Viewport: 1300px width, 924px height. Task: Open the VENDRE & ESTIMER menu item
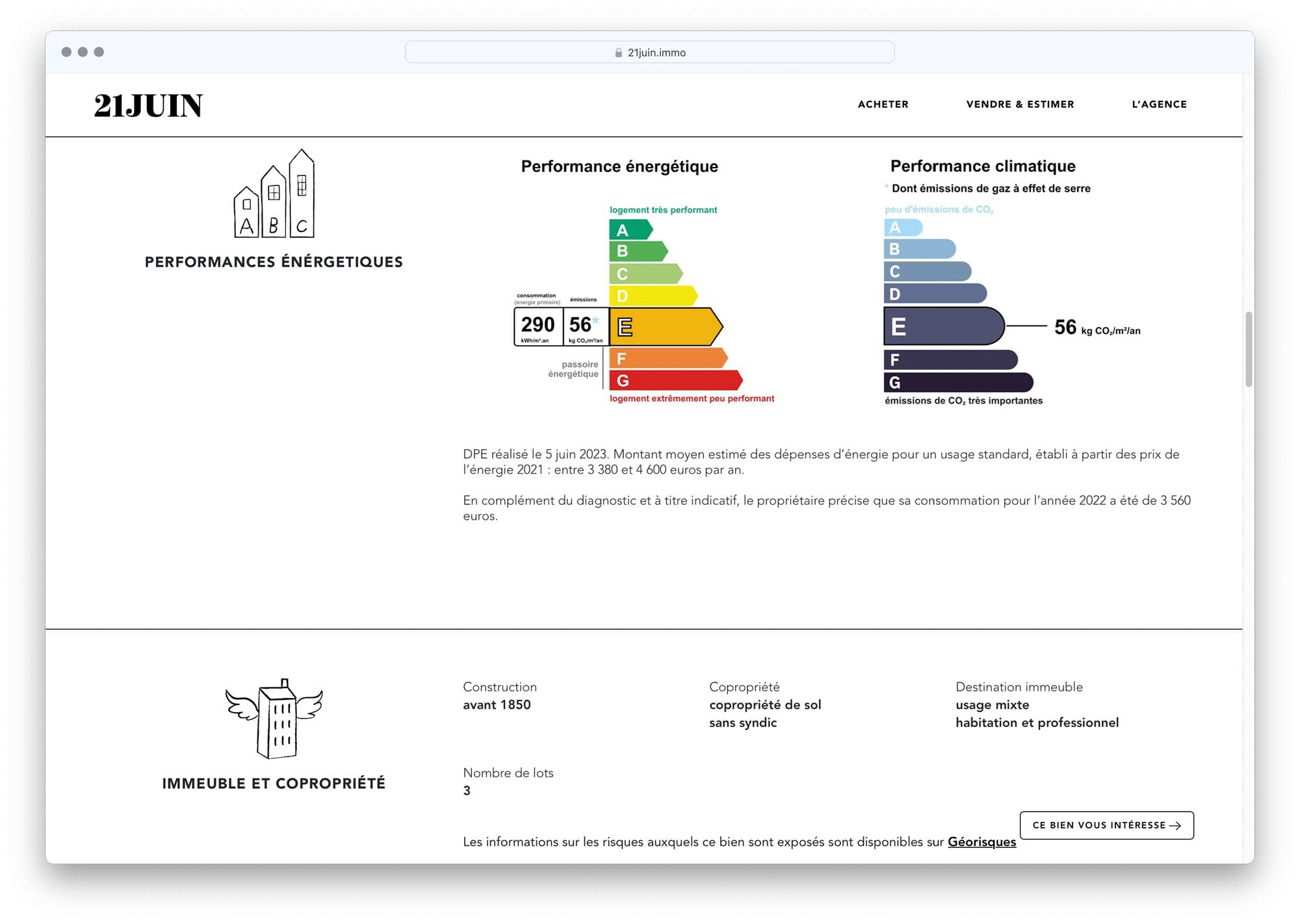[1020, 104]
